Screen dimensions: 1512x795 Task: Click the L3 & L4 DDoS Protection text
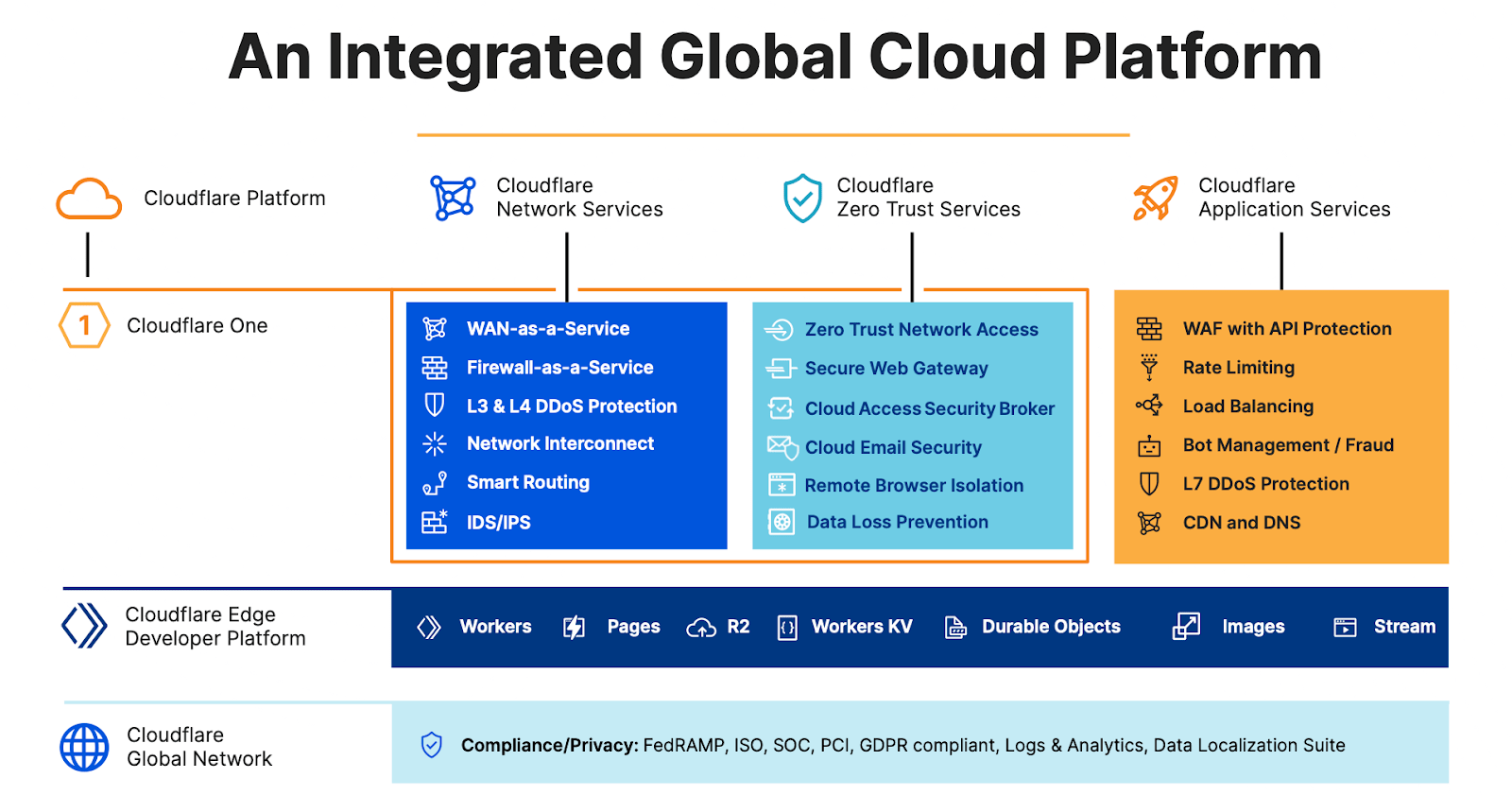(572, 406)
